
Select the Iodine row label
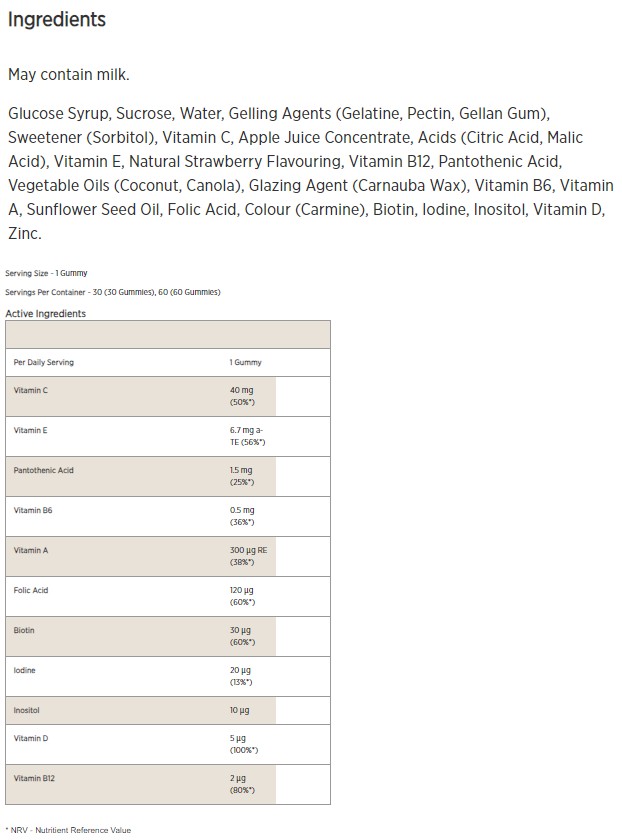click(x=25, y=670)
